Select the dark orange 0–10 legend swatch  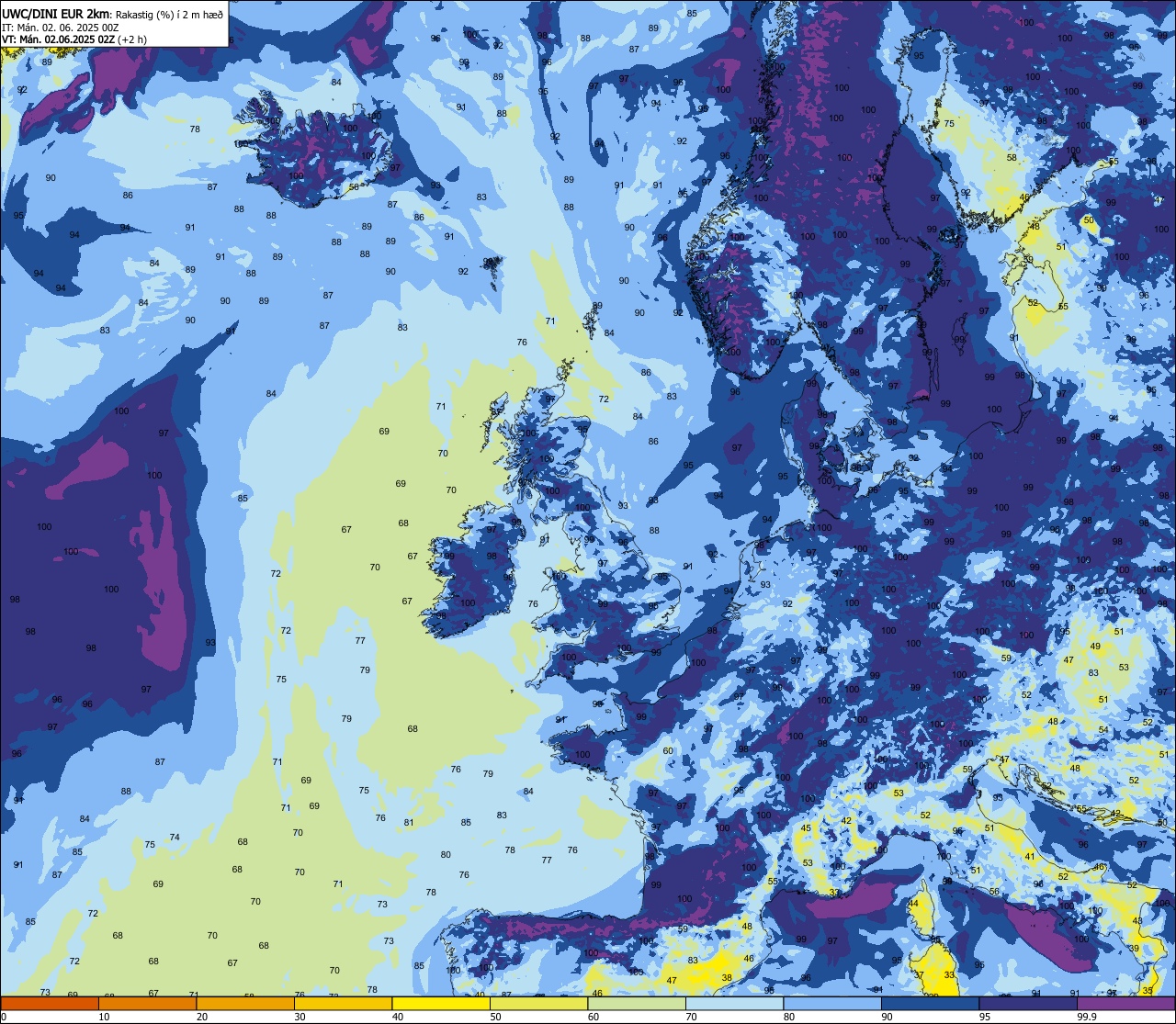coord(50,1003)
